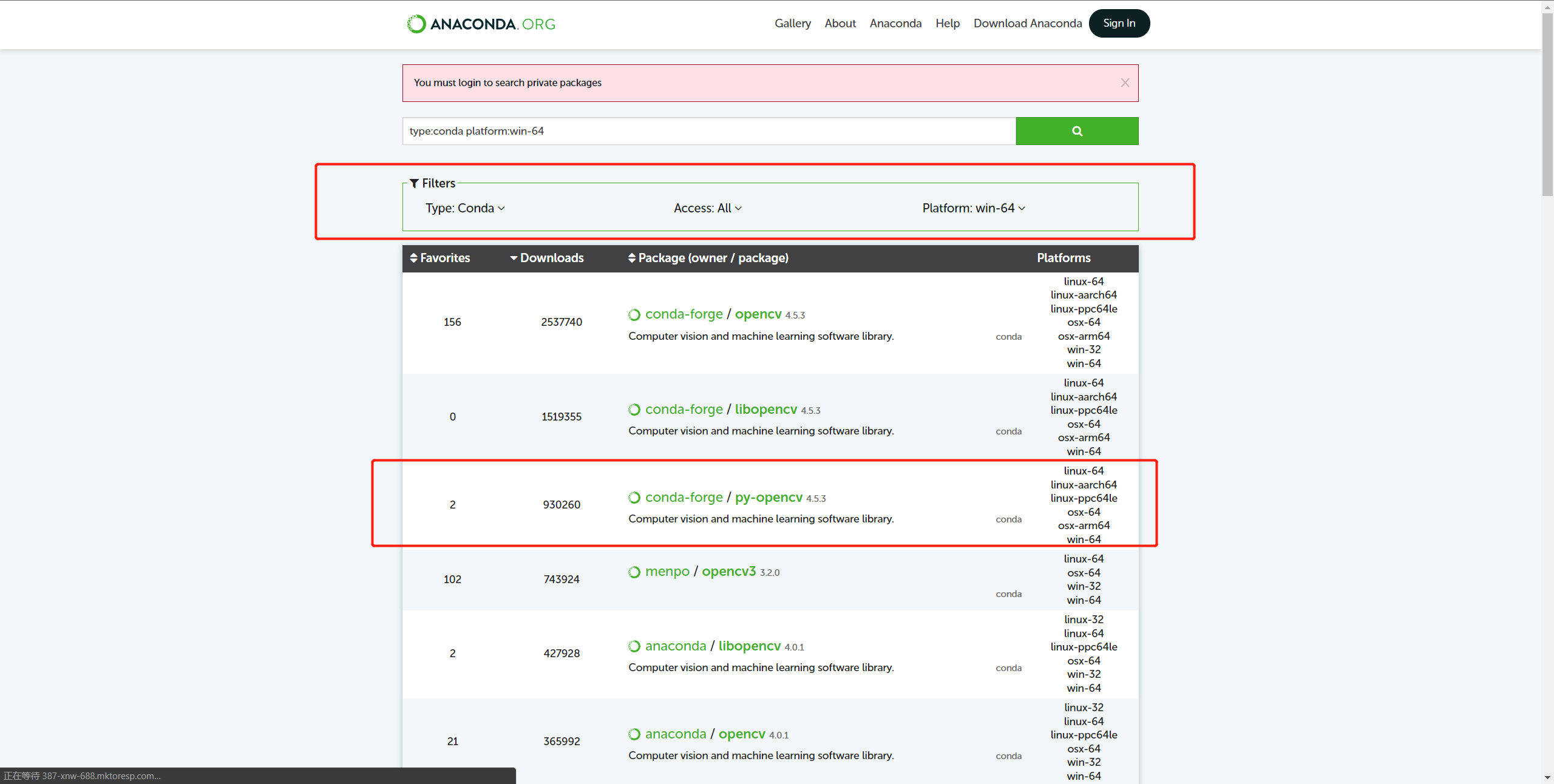Dismiss the login warning with the X

[x=1125, y=83]
